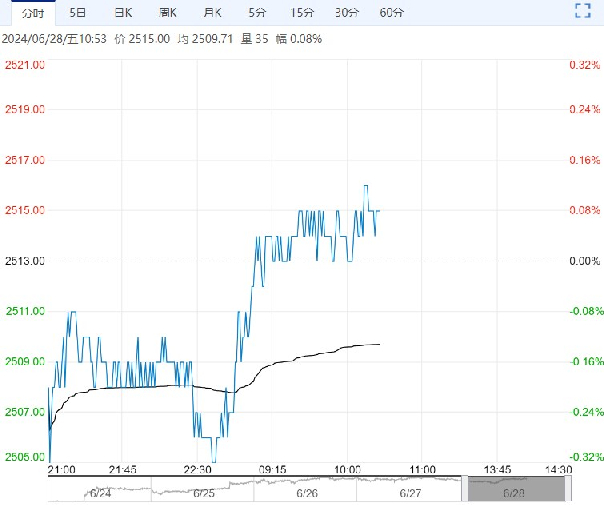Image resolution: width=604 pixels, height=505 pixels.
Task: Select the 日K daily candlestick tab
Action: coord(124,13)
